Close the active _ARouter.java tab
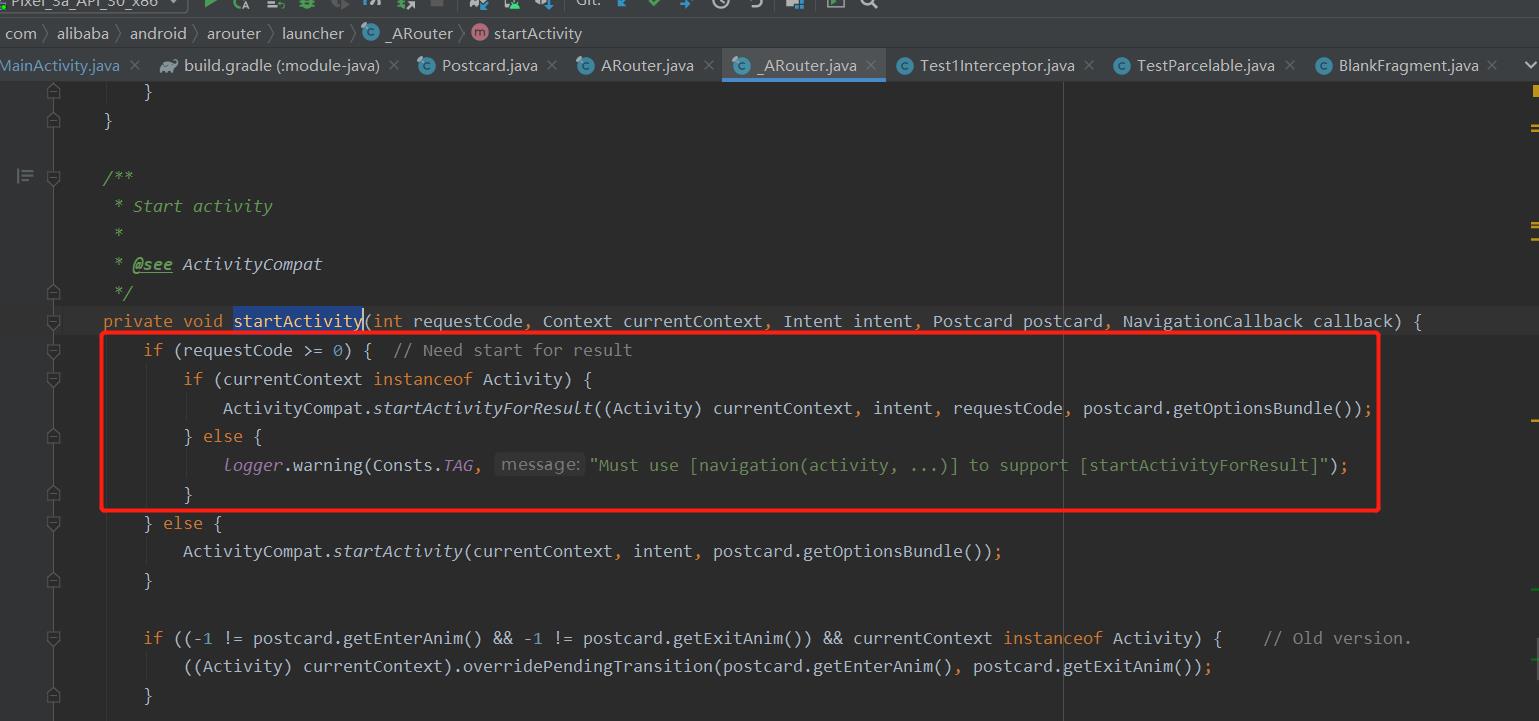Viewport: 1539px width, 721px height. (x=871, y=66)
